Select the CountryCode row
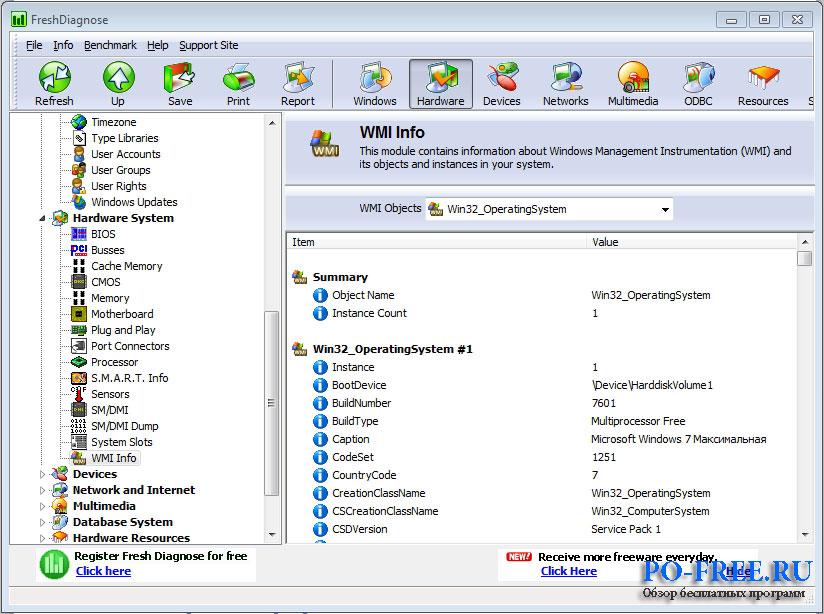The width and height of the screenshot is (824, 614). [x=542, y=475]
